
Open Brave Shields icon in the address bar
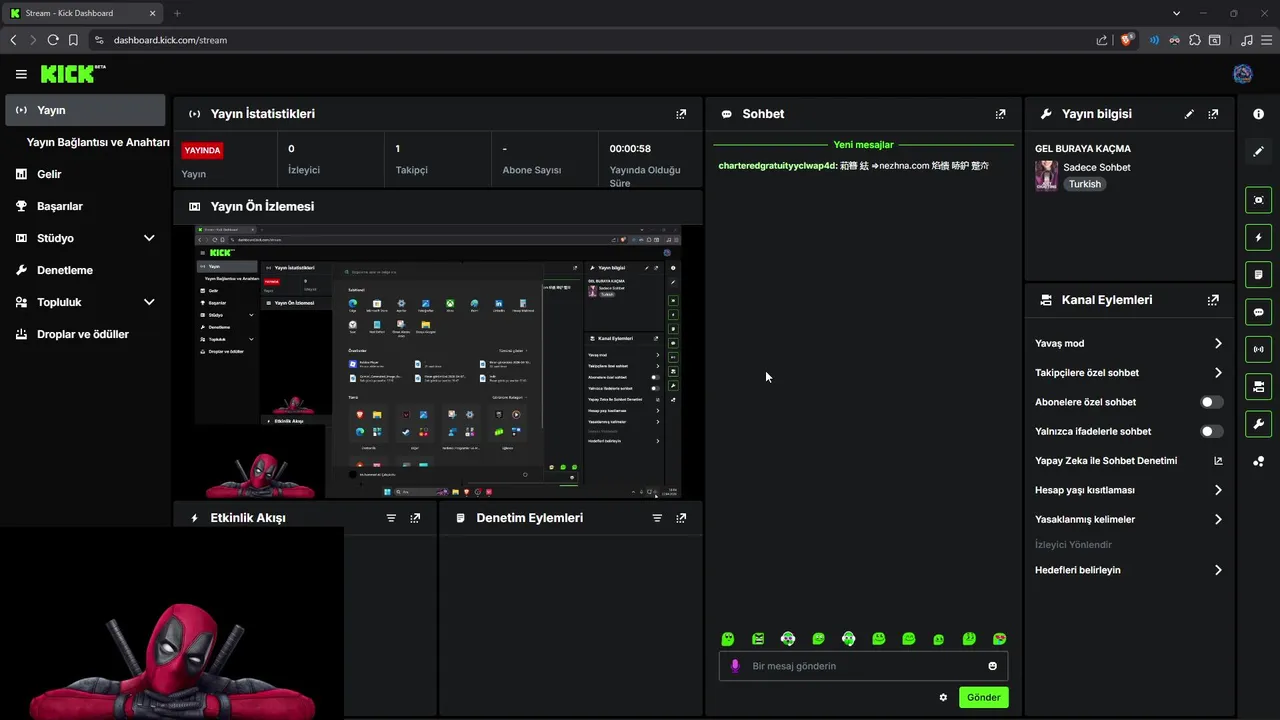coord(1127,40)
